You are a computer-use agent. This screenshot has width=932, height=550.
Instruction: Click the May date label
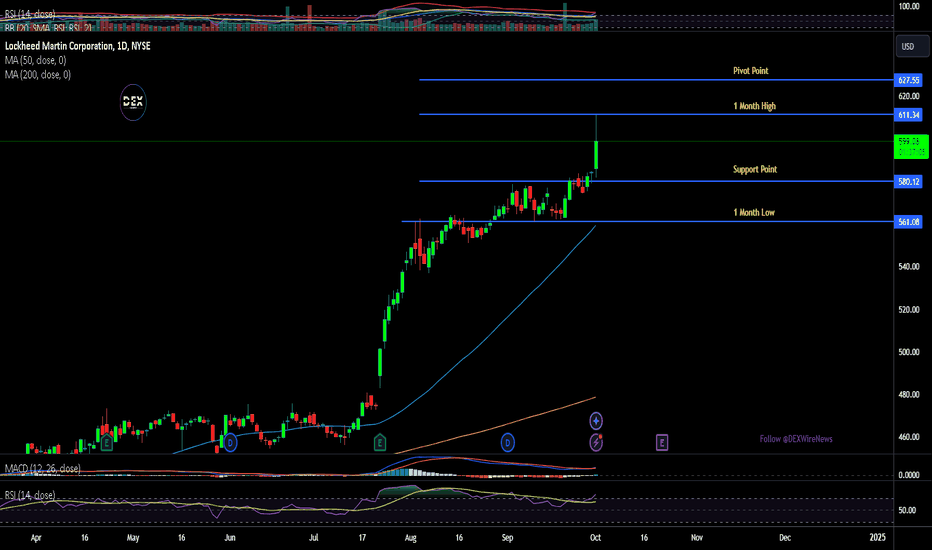click(133, 538)
